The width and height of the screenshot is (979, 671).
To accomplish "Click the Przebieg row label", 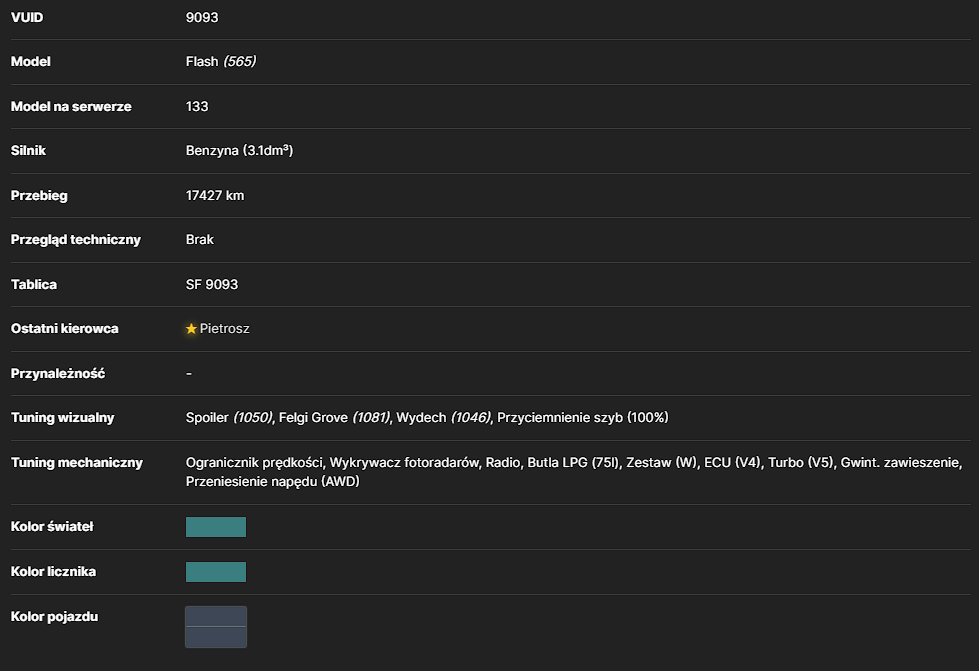I will pyautogui.click(x=39, y=195).
